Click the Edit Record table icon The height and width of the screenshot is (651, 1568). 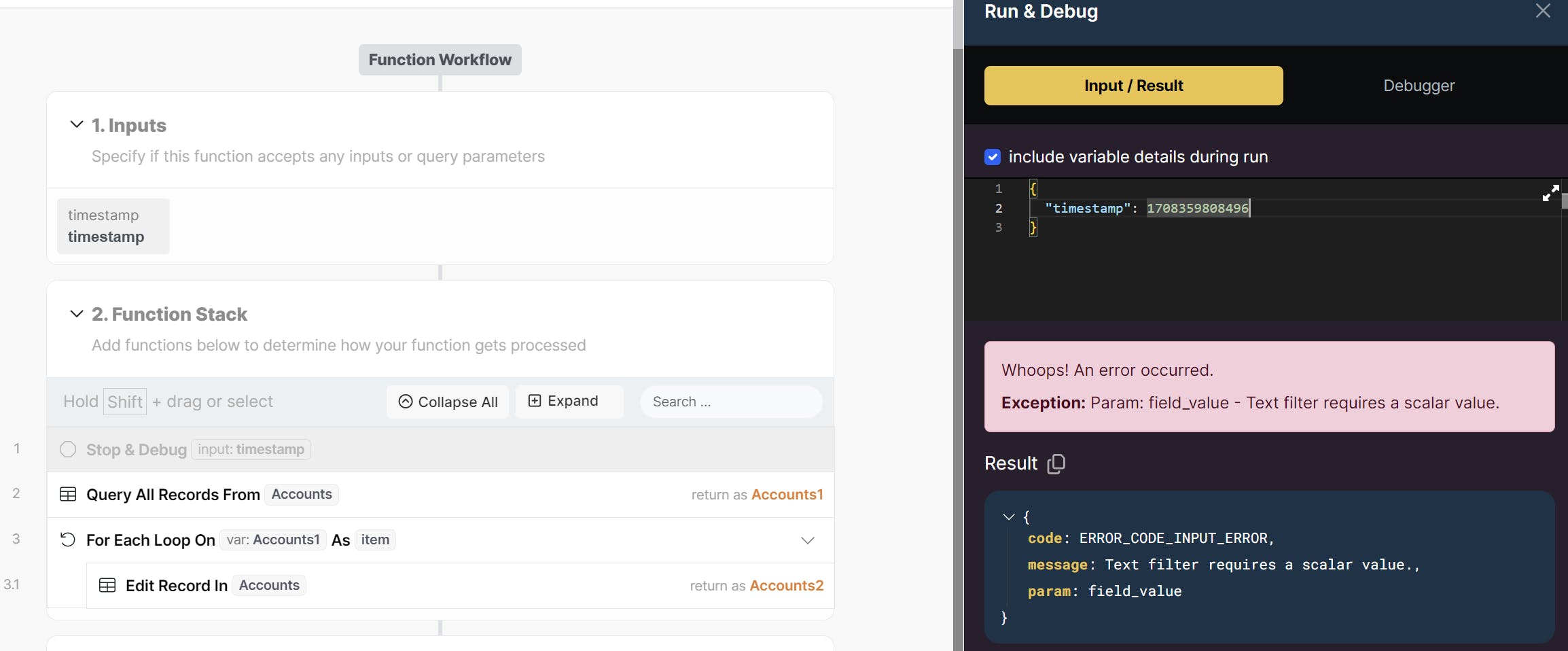pos(107,586)
